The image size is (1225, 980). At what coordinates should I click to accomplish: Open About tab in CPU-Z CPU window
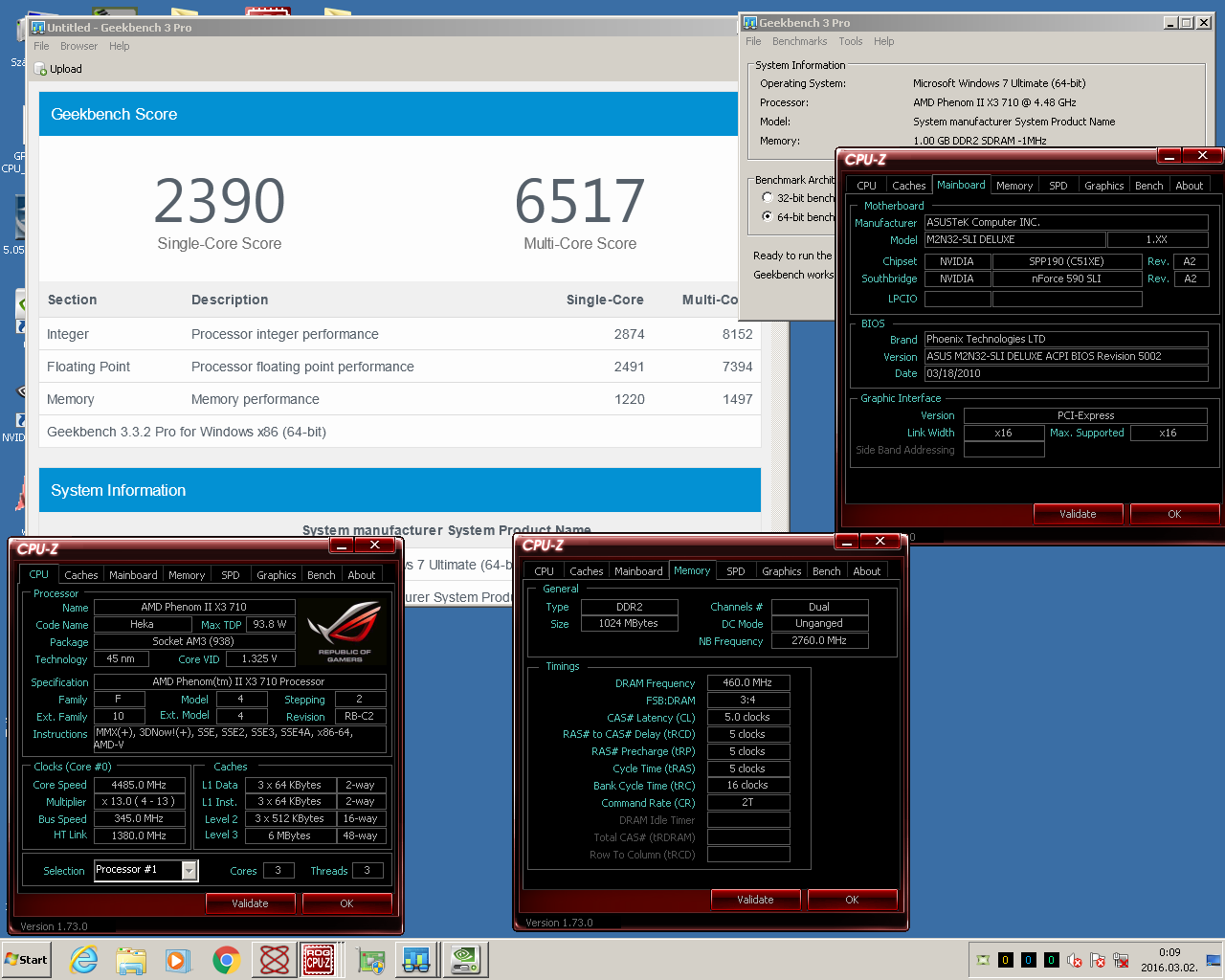coord(362,575)
